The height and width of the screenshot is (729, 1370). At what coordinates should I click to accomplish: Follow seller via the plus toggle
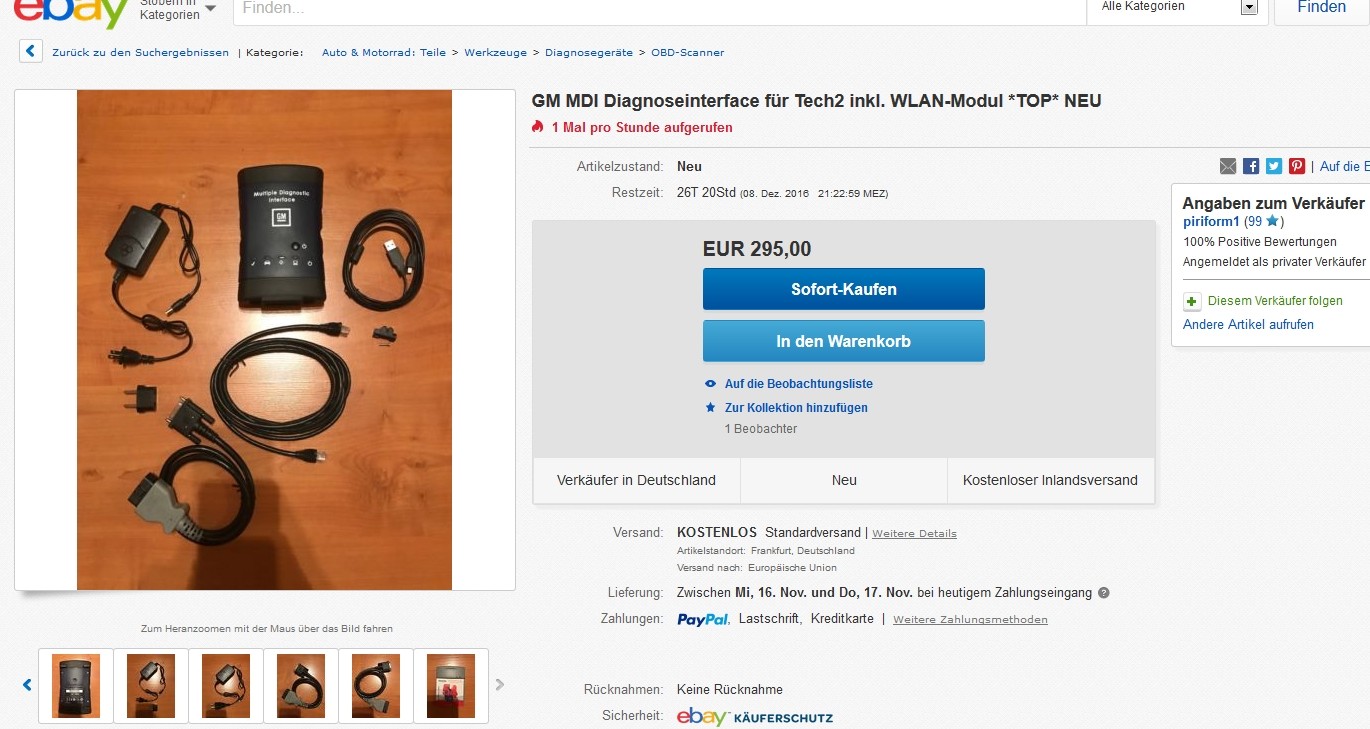(x=1191, y=301)
